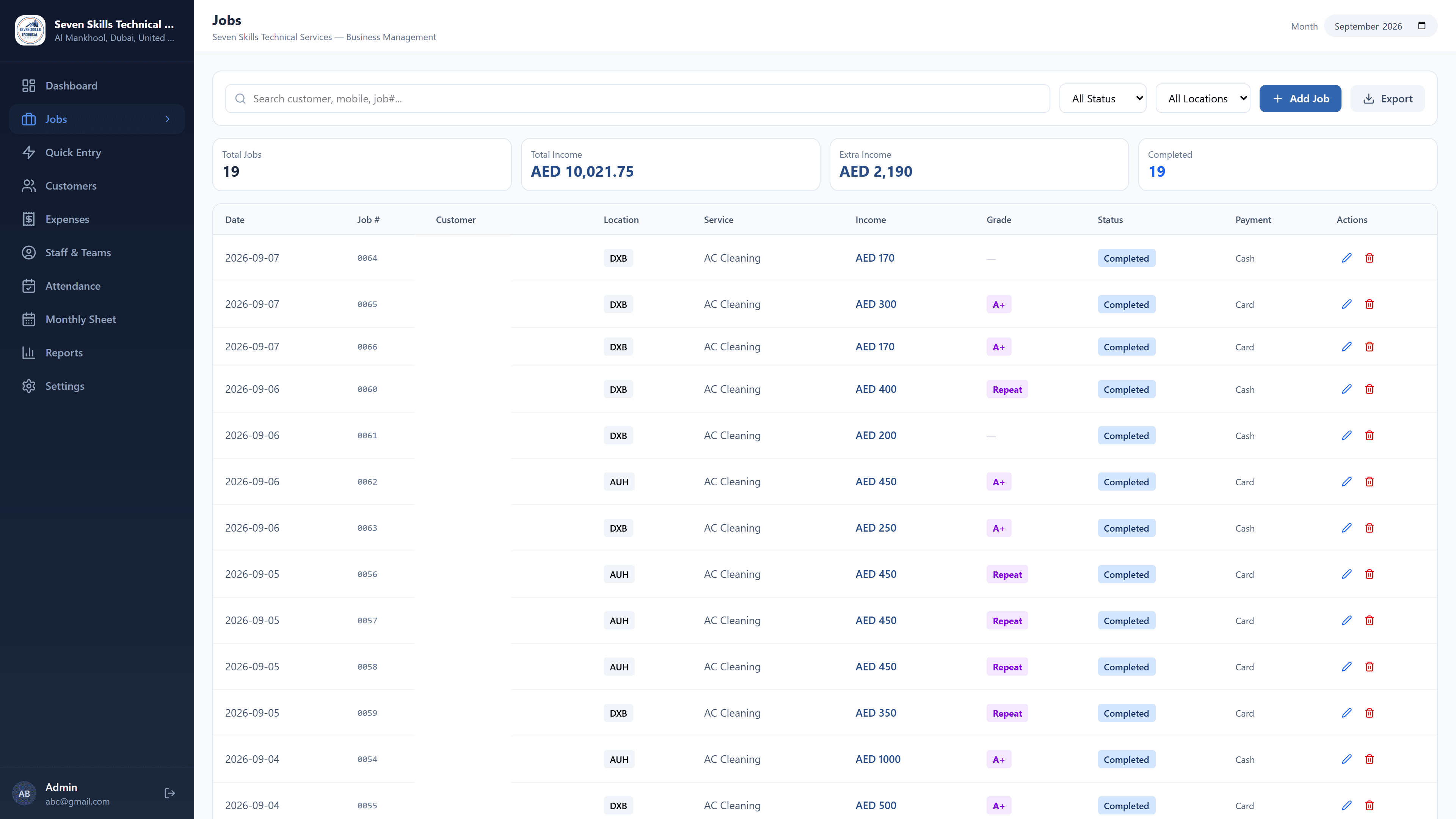Image resolution: width=1456 pixels, height=819 pixels.
Task: Delete job 0054
Action: [1370, 759]
